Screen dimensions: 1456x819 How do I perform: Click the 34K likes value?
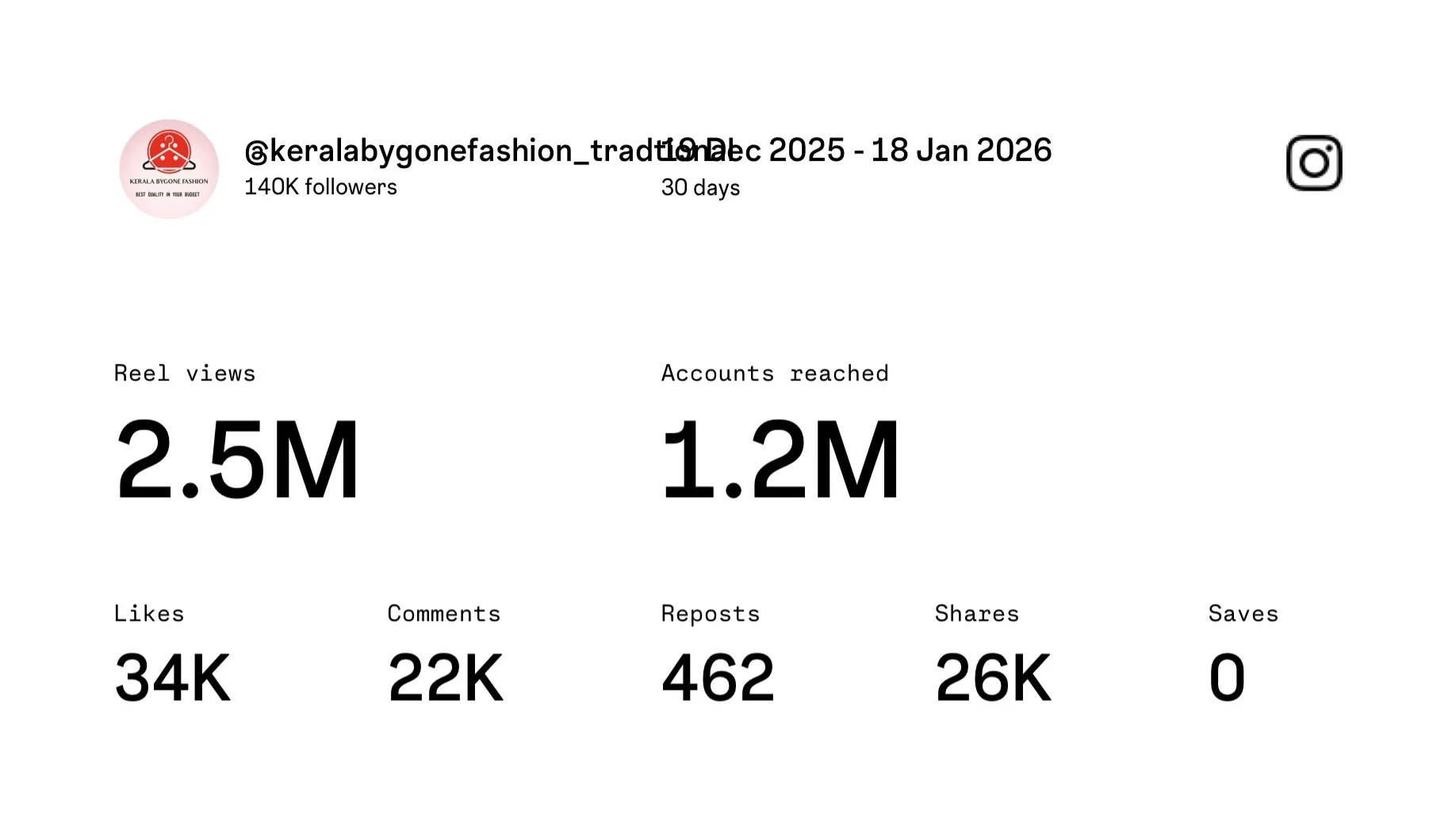coord(173,678)
